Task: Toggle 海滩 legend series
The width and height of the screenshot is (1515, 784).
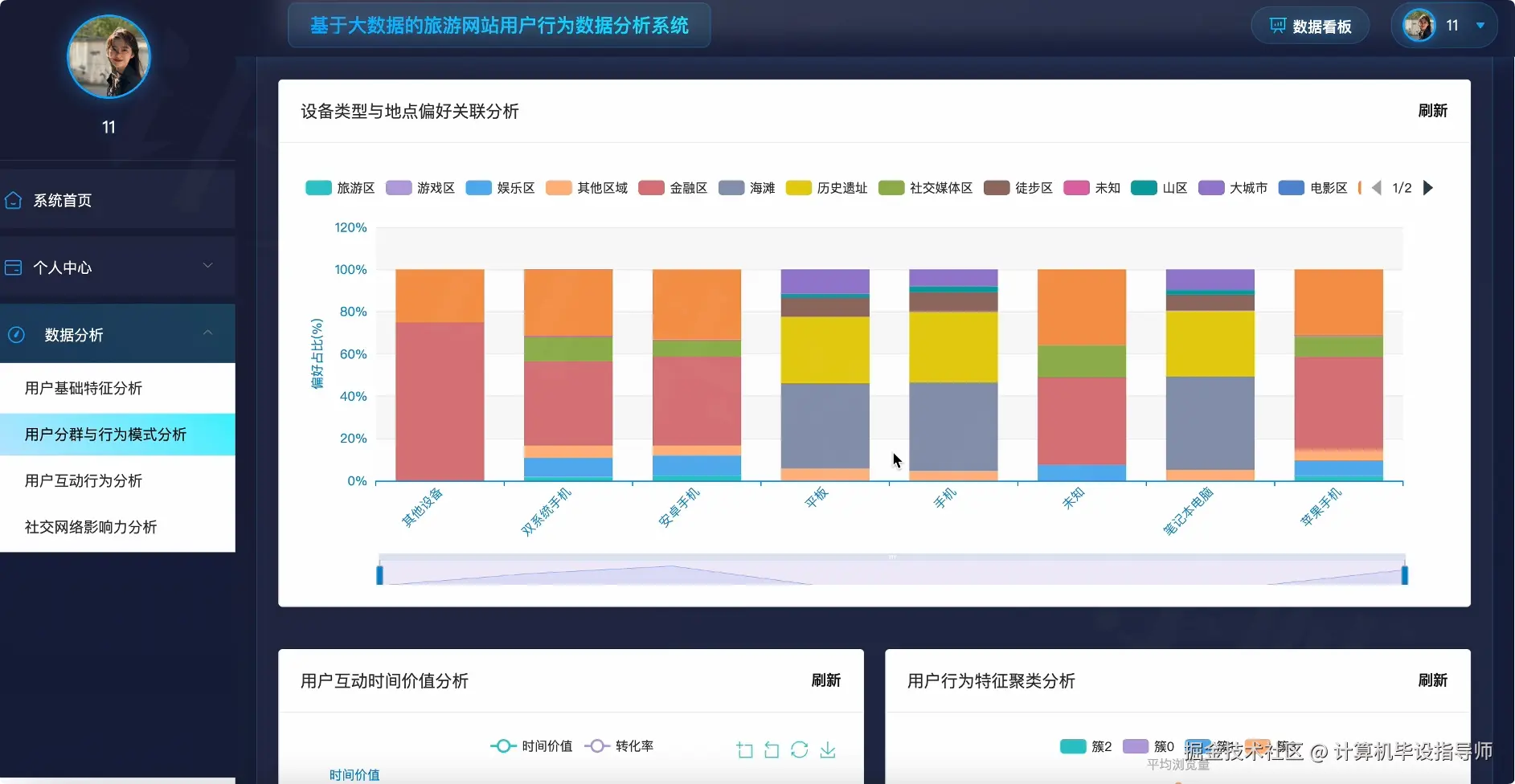Action: [747, 188]
